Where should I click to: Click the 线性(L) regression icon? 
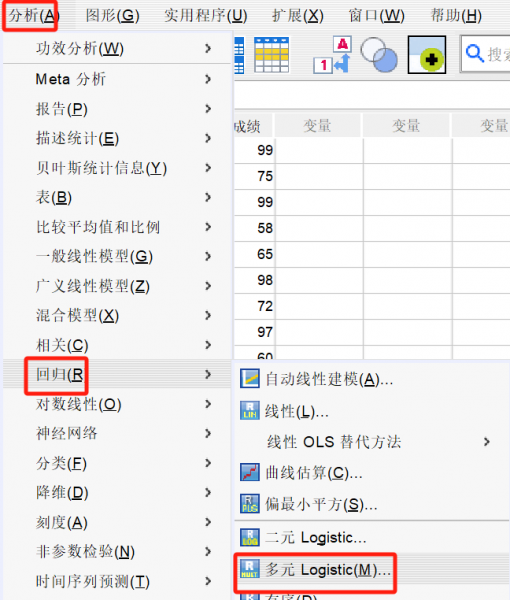(x=250, y=411)
